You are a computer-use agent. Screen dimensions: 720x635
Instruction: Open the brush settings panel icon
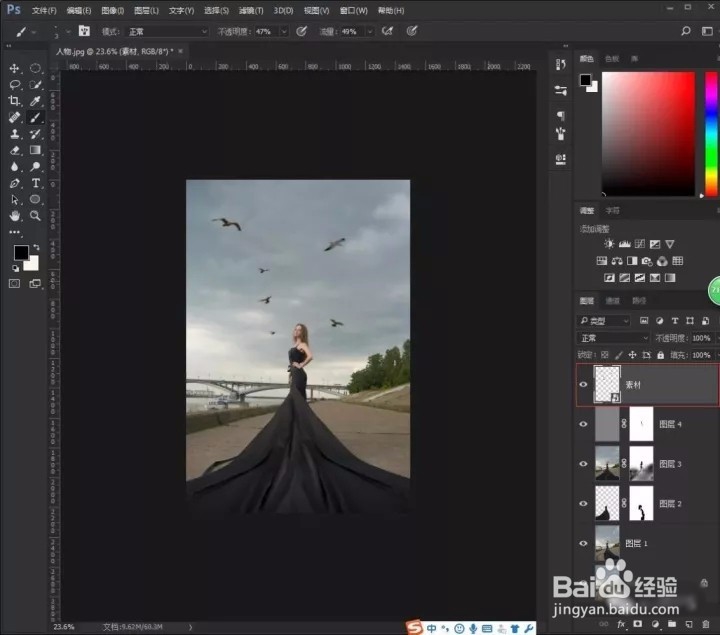(x=84, y=31)
